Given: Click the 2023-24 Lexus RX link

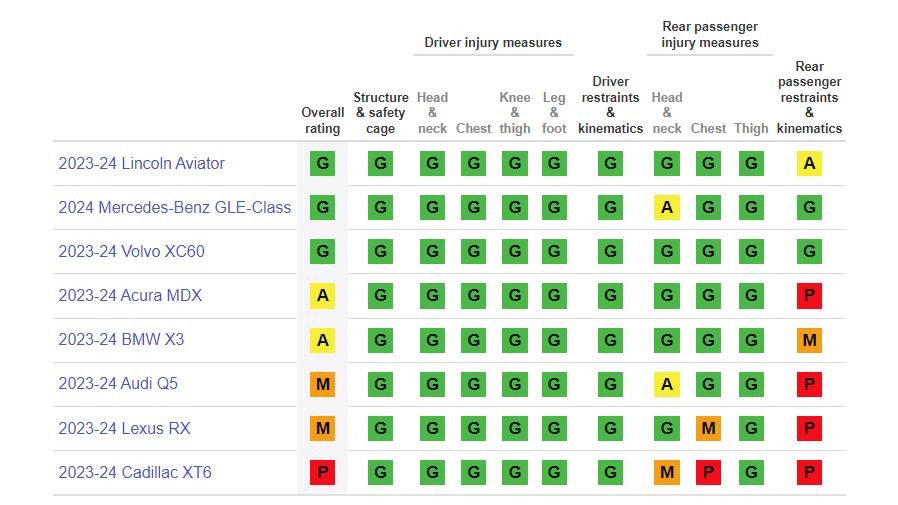Looking at the screenshot, I should click(124, 429).
